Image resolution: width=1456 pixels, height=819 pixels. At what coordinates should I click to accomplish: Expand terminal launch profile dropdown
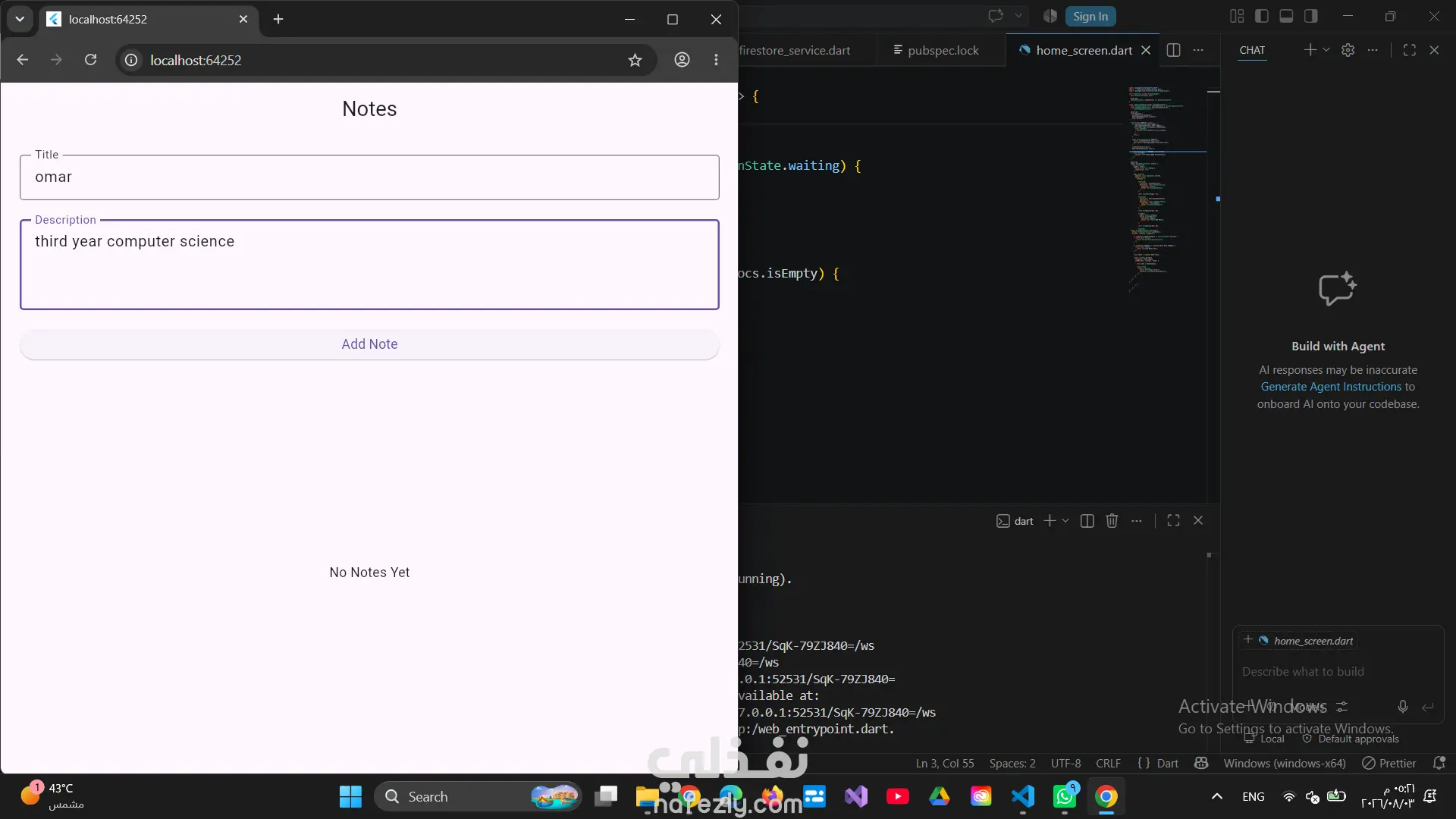pyautogui.click(x=1065, y=521)
